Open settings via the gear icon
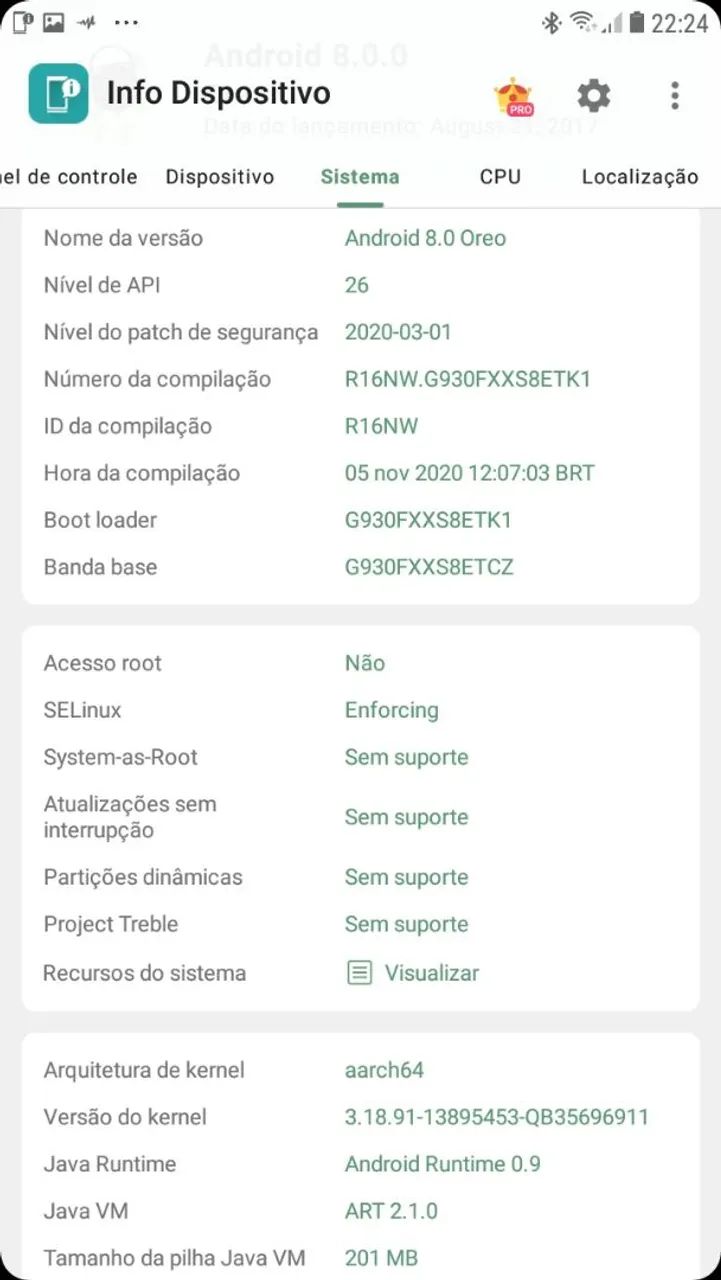Image resolution: width=721 pixels, height=1280 pixels. (x=594, y=96)
